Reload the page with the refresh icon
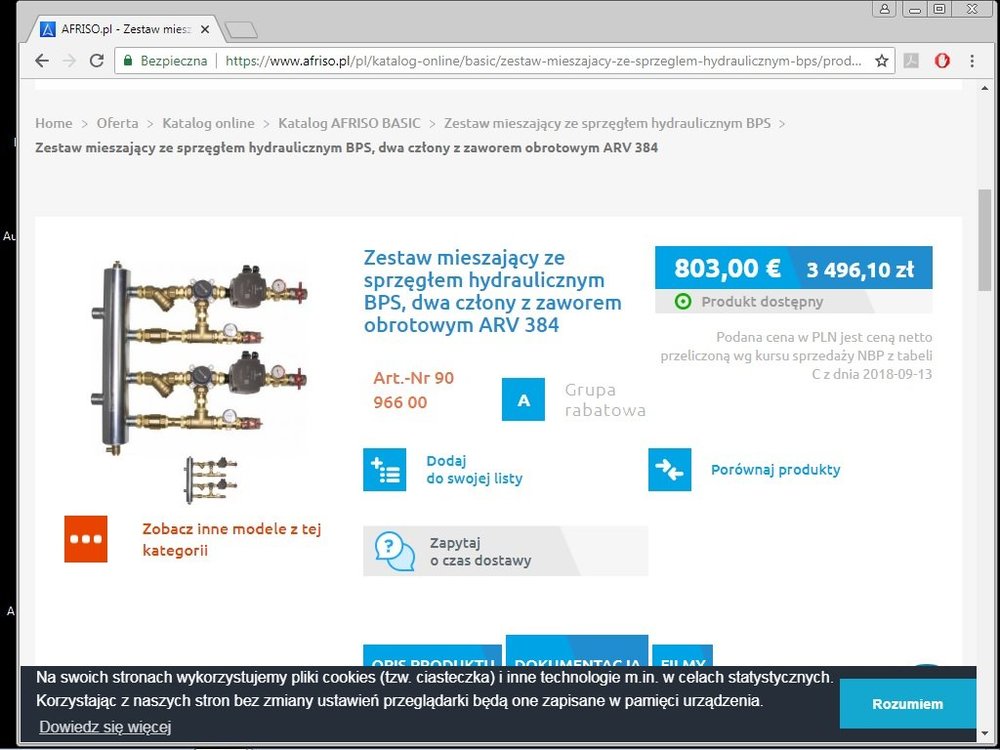Viewport: 1000px width, 750px height. pos(97,61)
